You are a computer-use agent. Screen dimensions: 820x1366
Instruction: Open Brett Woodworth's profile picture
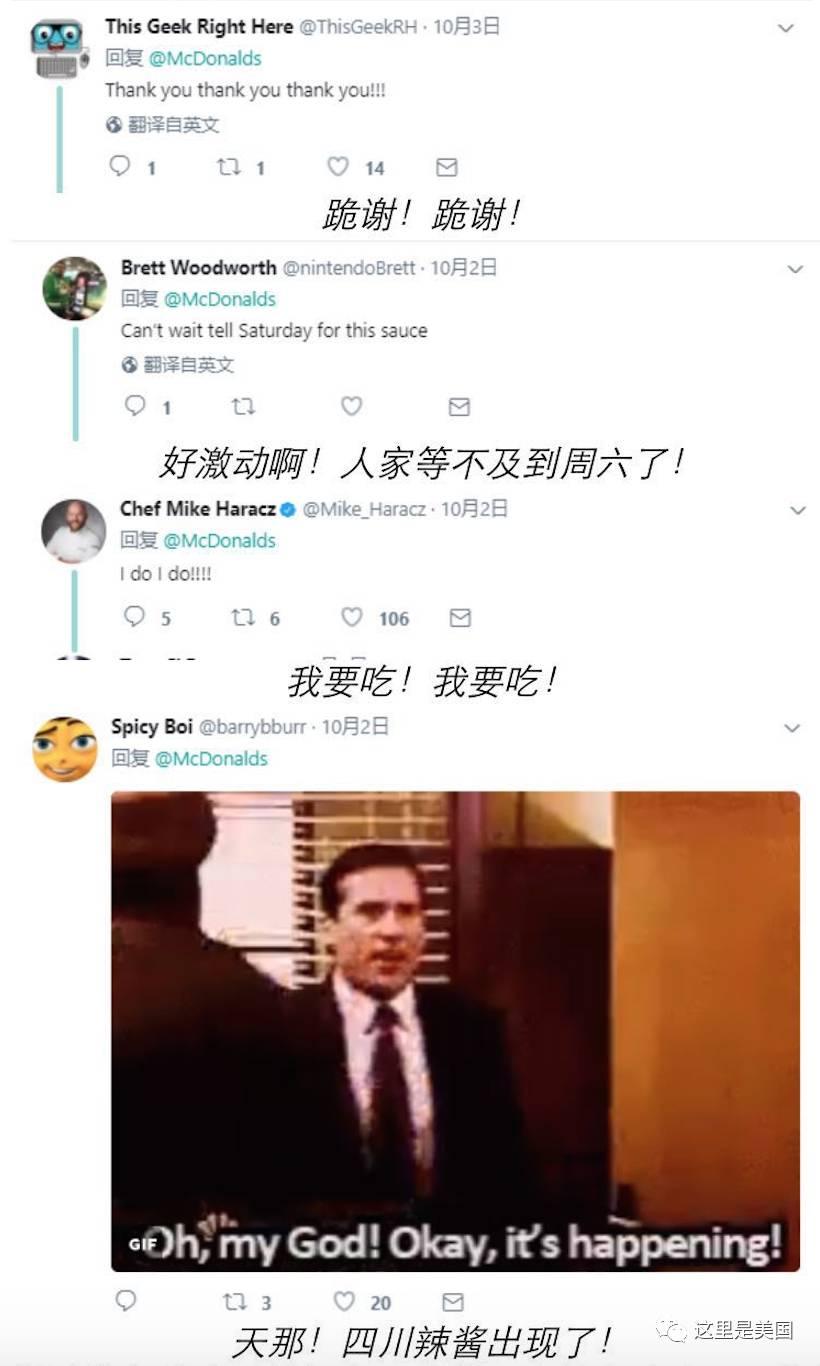74,289
